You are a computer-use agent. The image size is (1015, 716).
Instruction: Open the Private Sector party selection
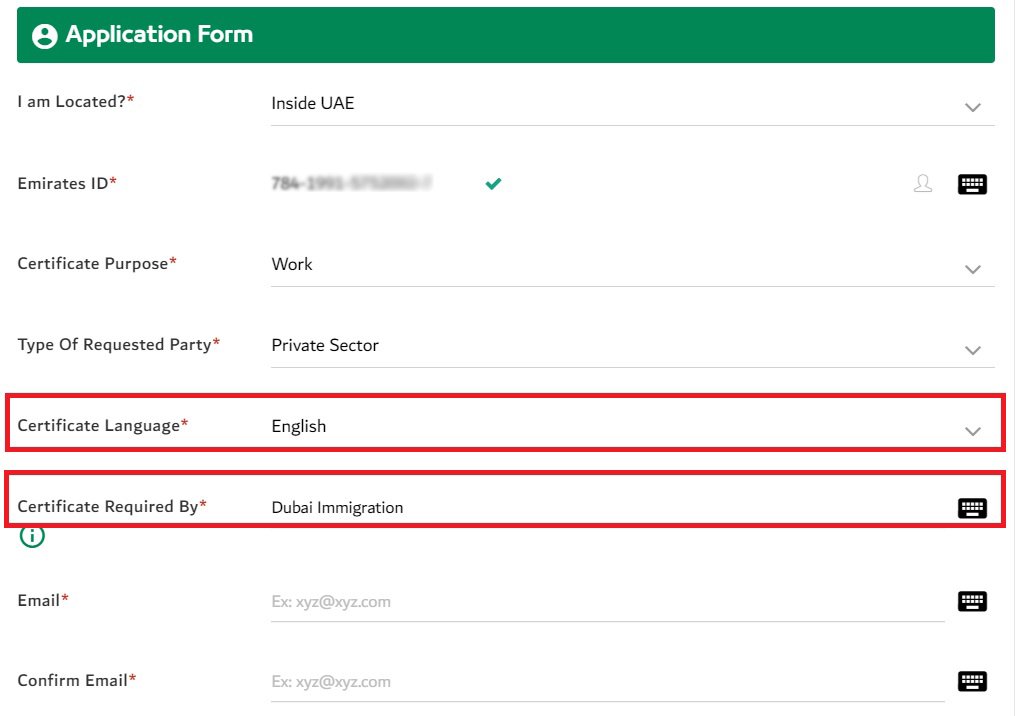[325, 345]
